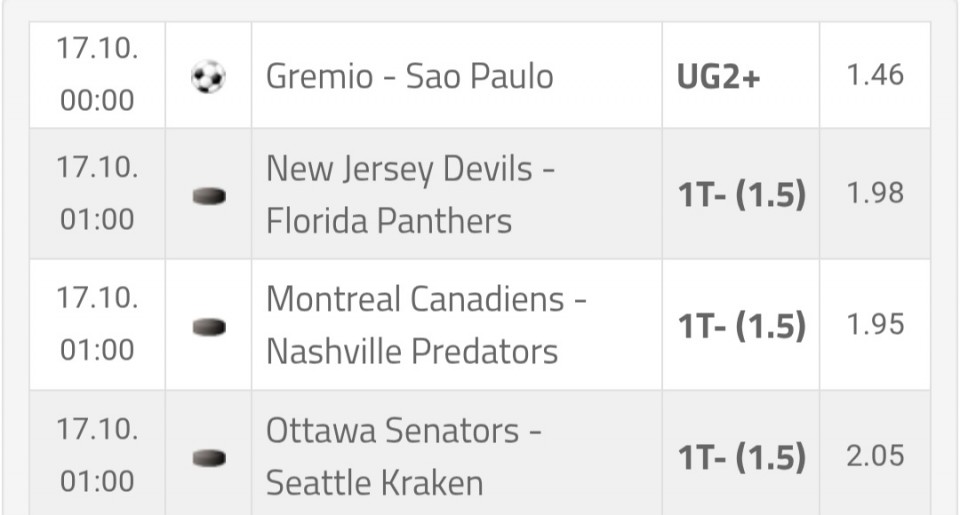Screen dimensions: 960x515
Task: Click the 1.46 odds value
Action: (x=875, y=75)
